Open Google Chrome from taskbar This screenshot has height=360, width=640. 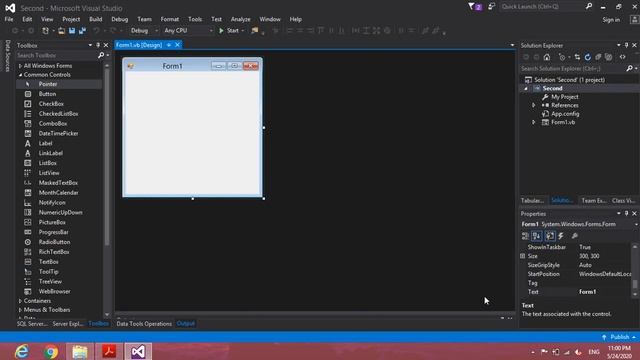click(51, 351)
